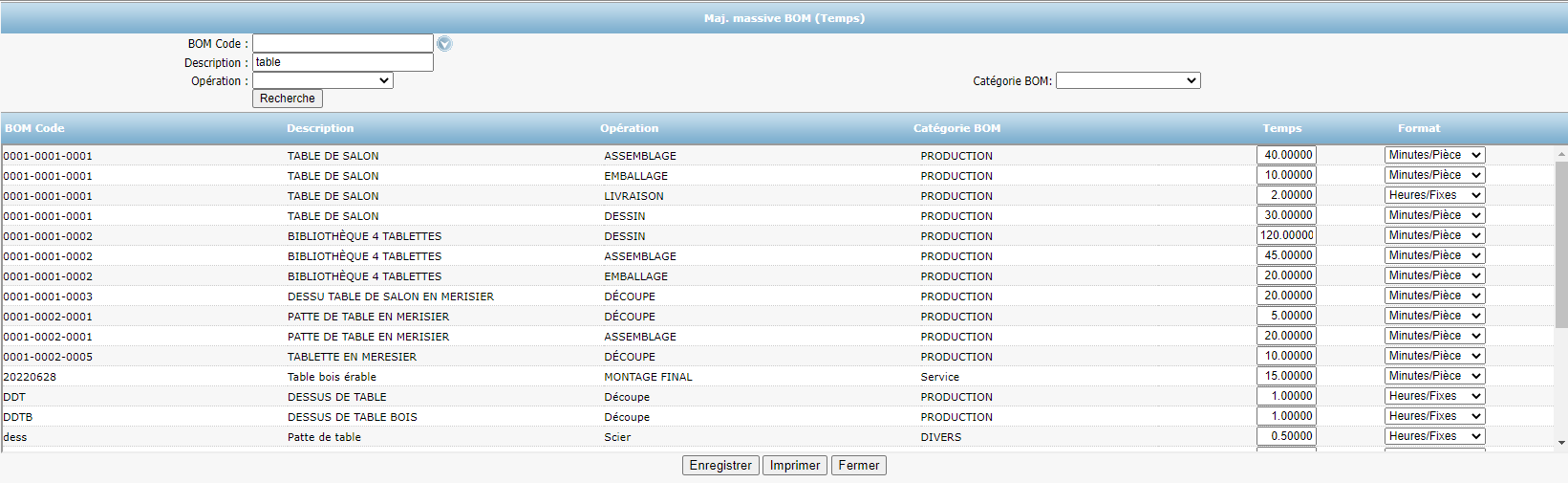Click the Description column header

click(x=320, y=128)
